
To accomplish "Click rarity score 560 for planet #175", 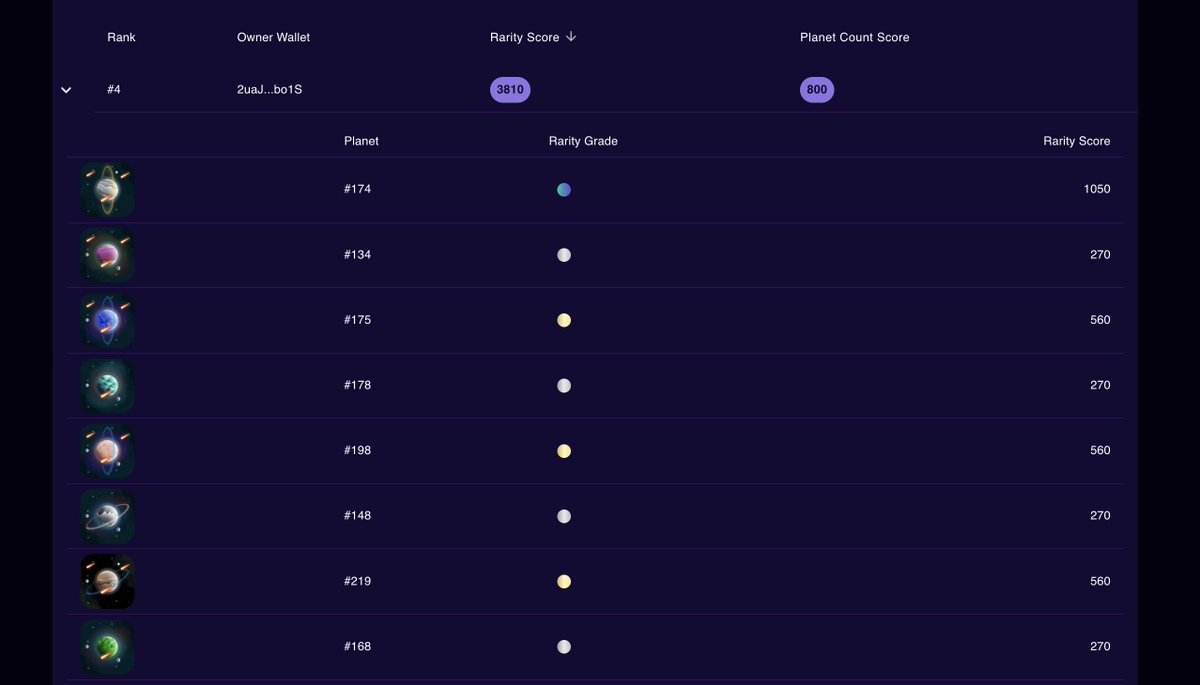I will coord(1100,320).
